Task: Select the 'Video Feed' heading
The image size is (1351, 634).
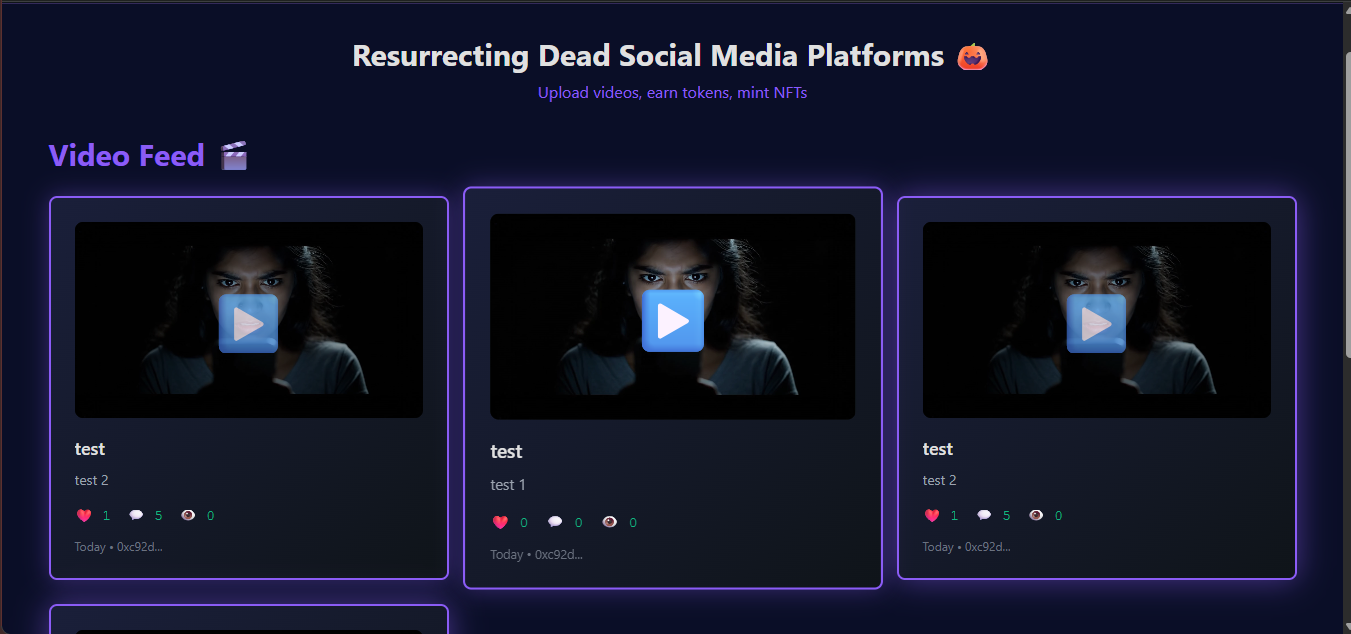Action: [x=127, y=155]
